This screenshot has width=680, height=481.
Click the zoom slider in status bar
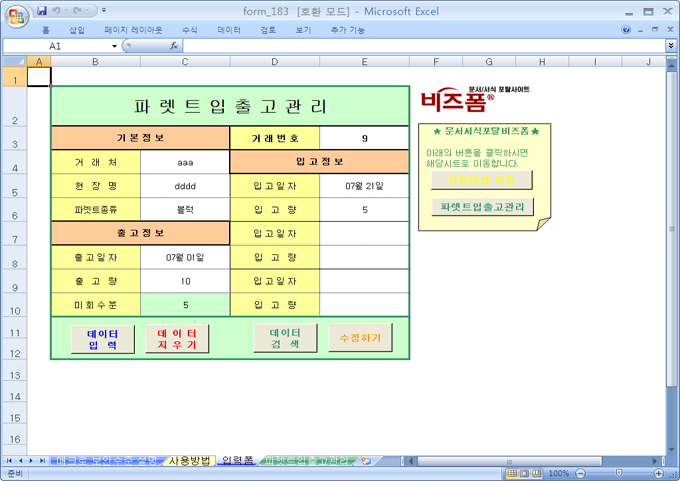click(618, 473)
